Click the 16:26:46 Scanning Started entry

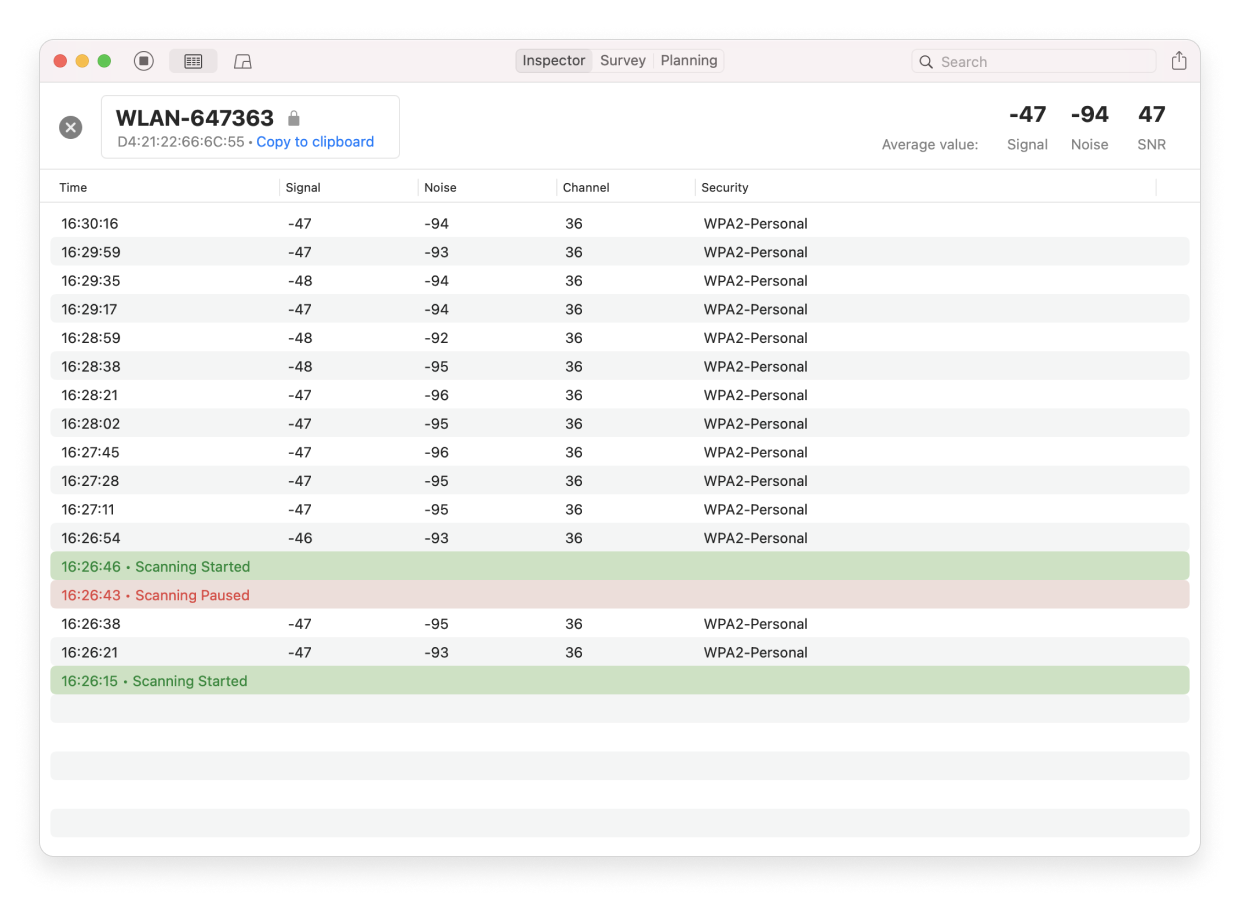click(620, 566)
